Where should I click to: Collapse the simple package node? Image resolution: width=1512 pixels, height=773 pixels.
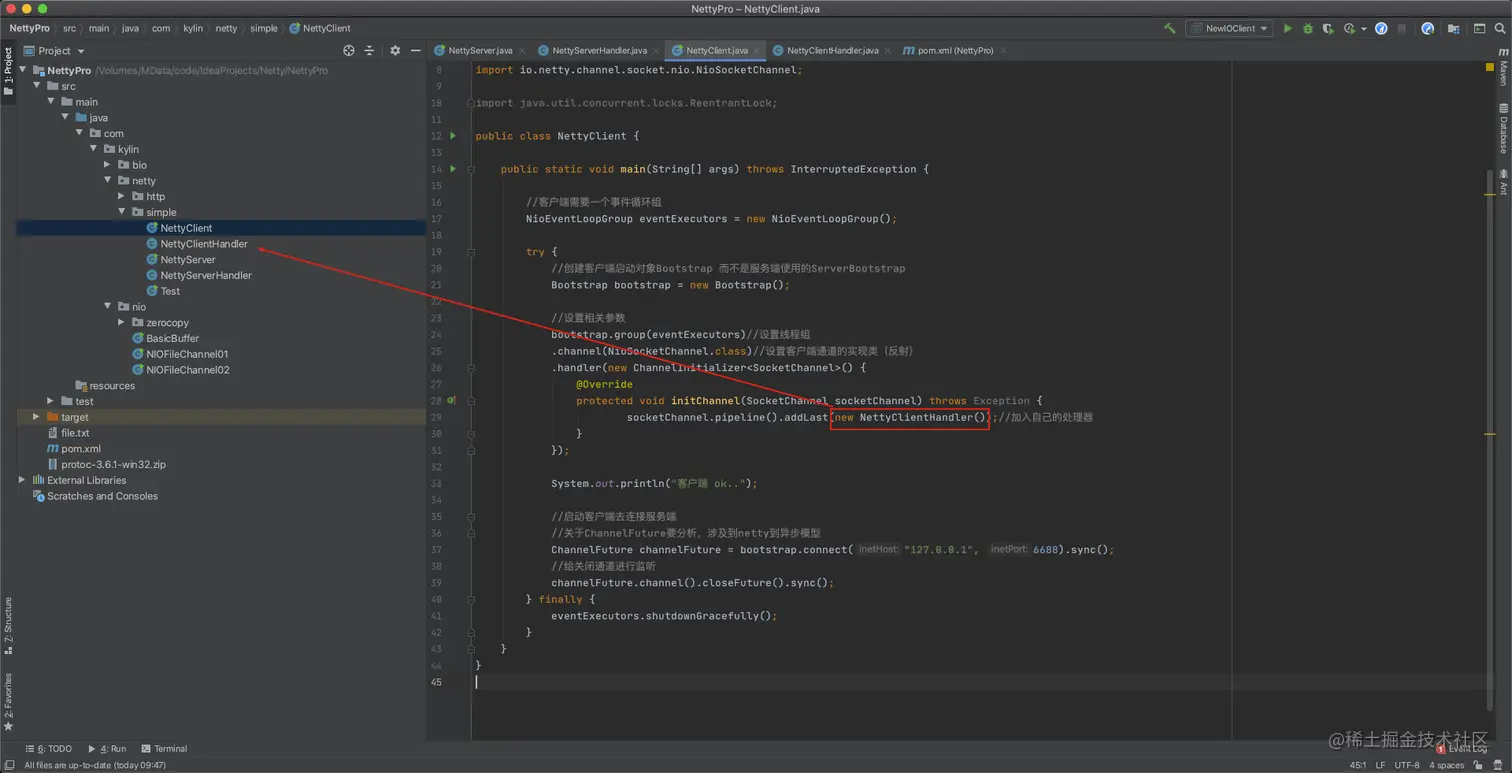(122, 212)
